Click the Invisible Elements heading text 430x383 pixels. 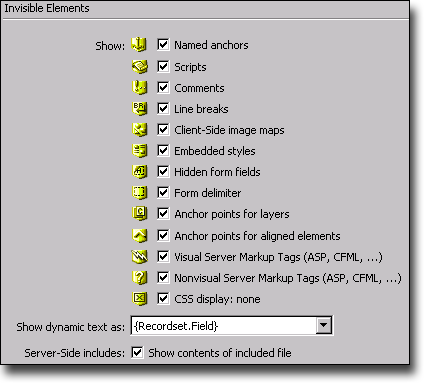point(47,8)
